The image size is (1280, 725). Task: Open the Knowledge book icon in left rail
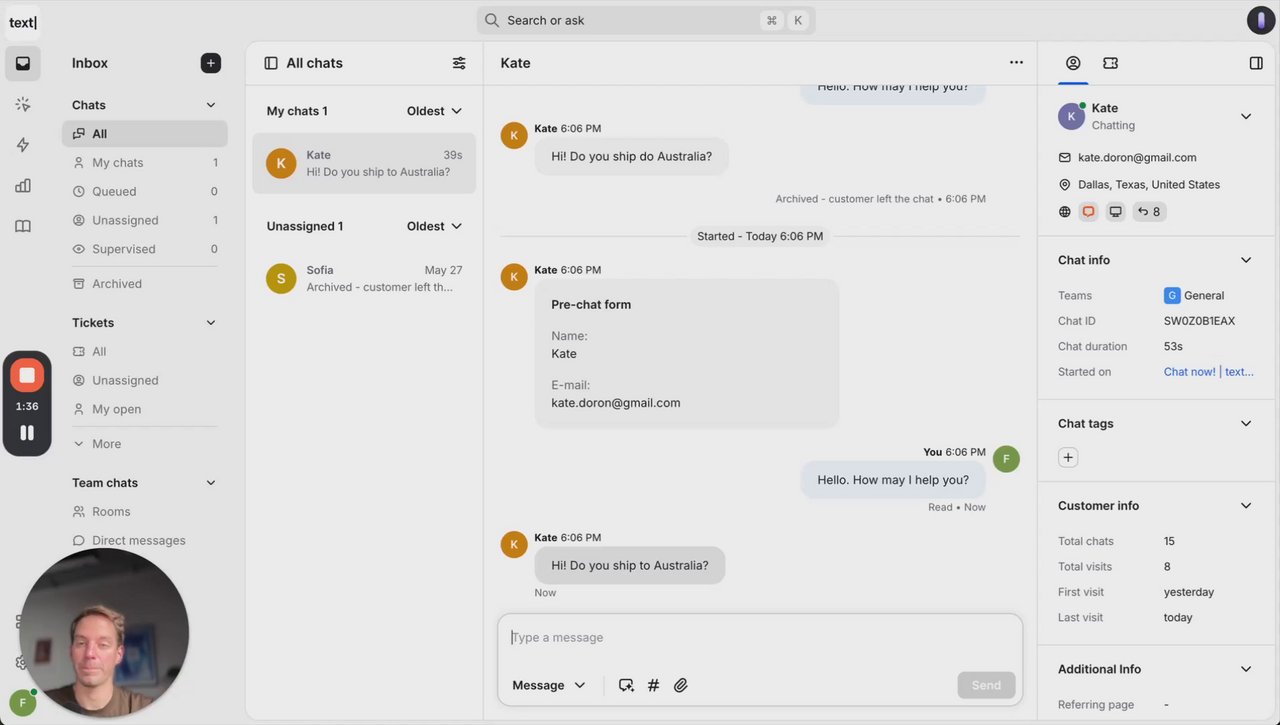[23, 226]
